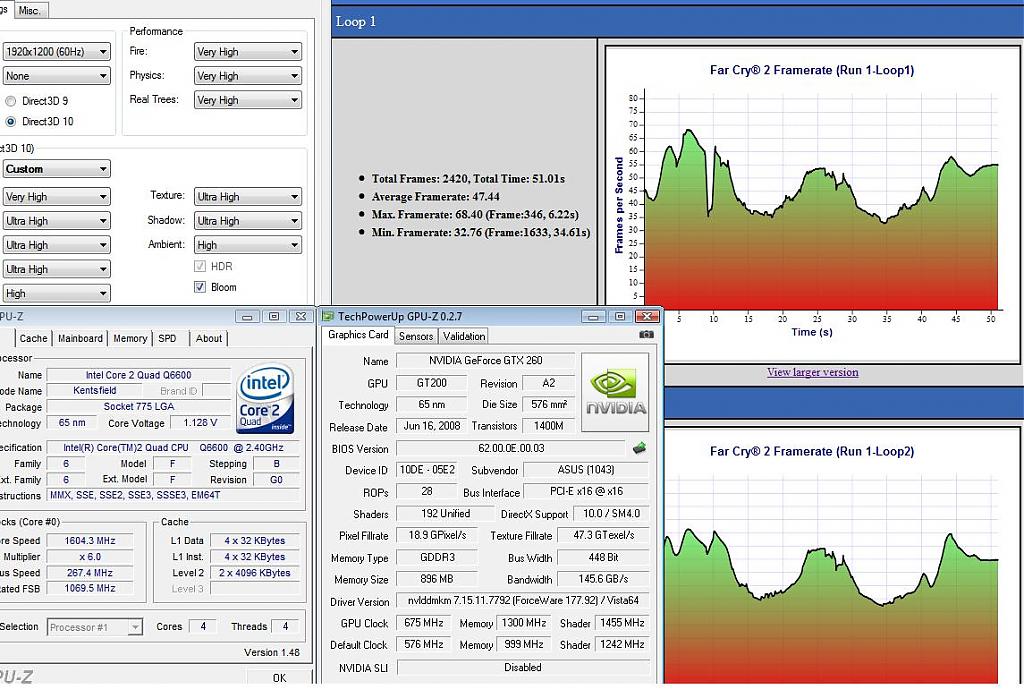The width and height of the screenshot is (1024, 698).
Task: Click the Min. Framerate: 32.76 result line
Action: click(x=481, y=232)
